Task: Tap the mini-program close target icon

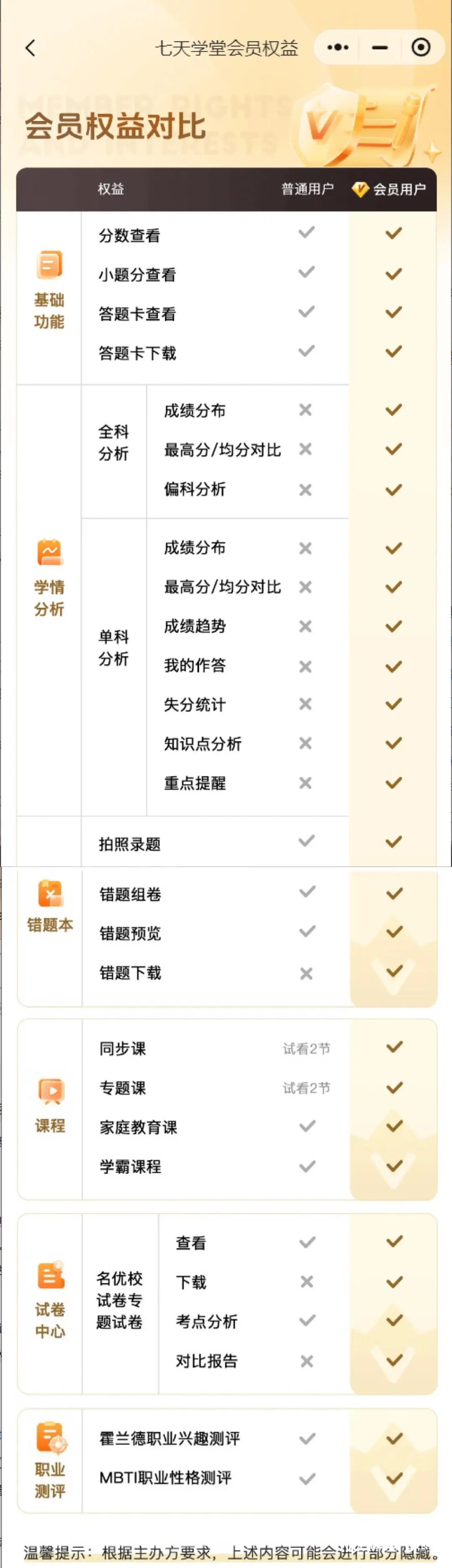Action: click(421, 48)
